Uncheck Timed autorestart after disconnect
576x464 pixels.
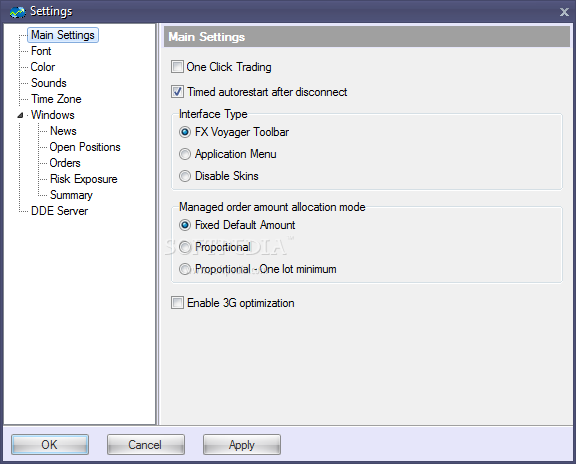tap(177, 92)
